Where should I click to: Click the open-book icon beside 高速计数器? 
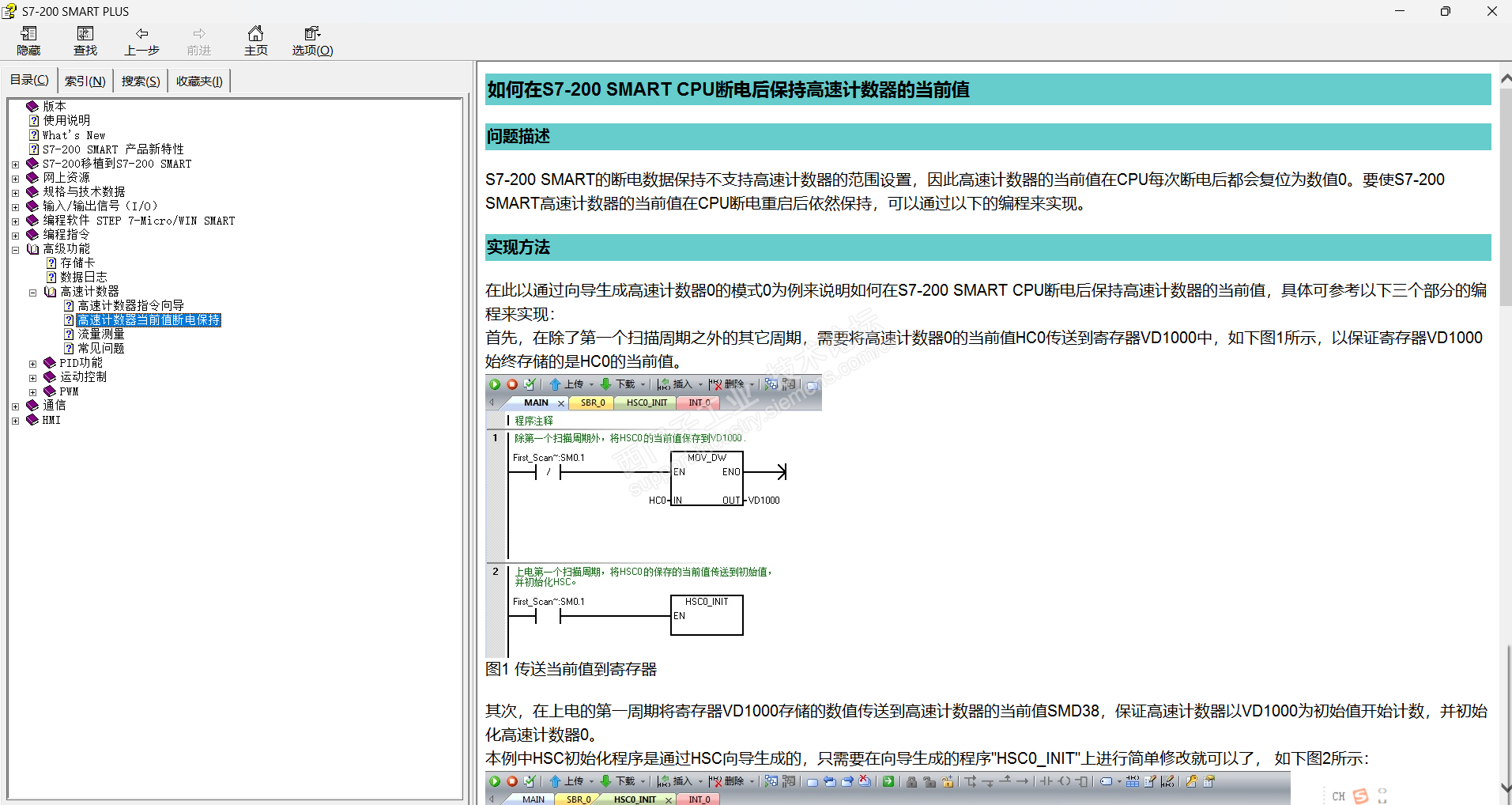click(50, 291)
